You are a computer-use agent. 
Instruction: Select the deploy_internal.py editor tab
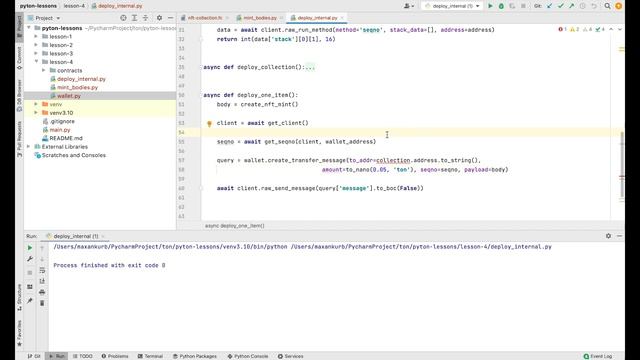317,18
